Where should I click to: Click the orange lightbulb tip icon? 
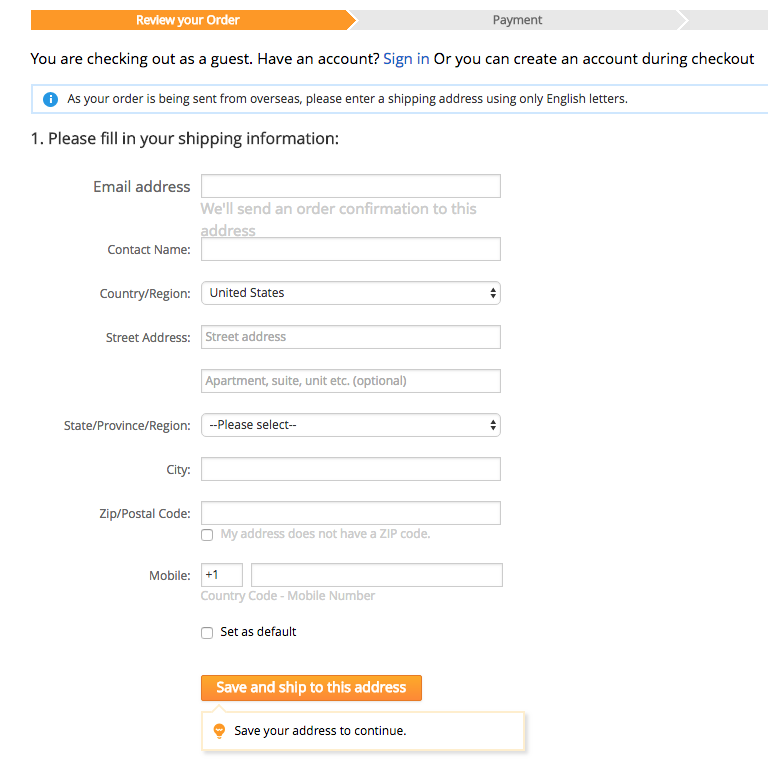point(219,731)
